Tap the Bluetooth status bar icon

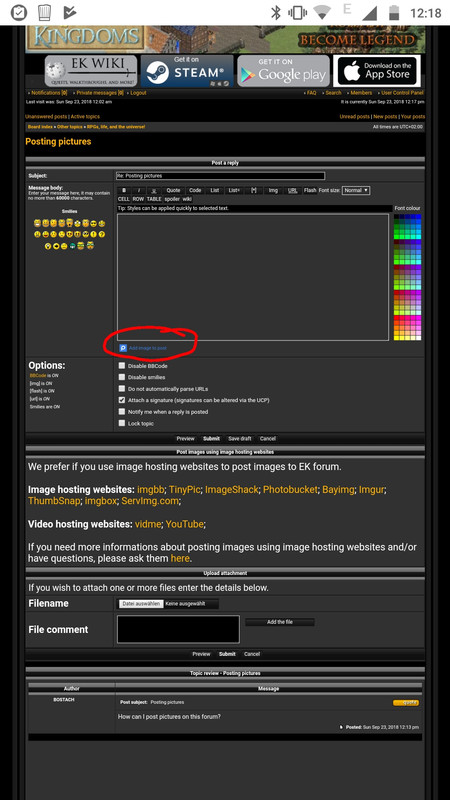[x=276, y=12]
